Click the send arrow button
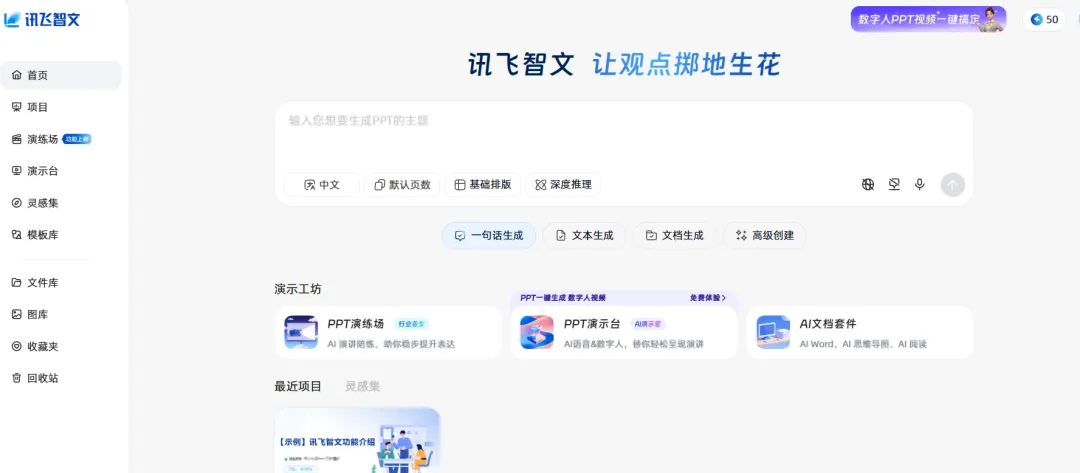1080x473 pixels. point(953,185)
